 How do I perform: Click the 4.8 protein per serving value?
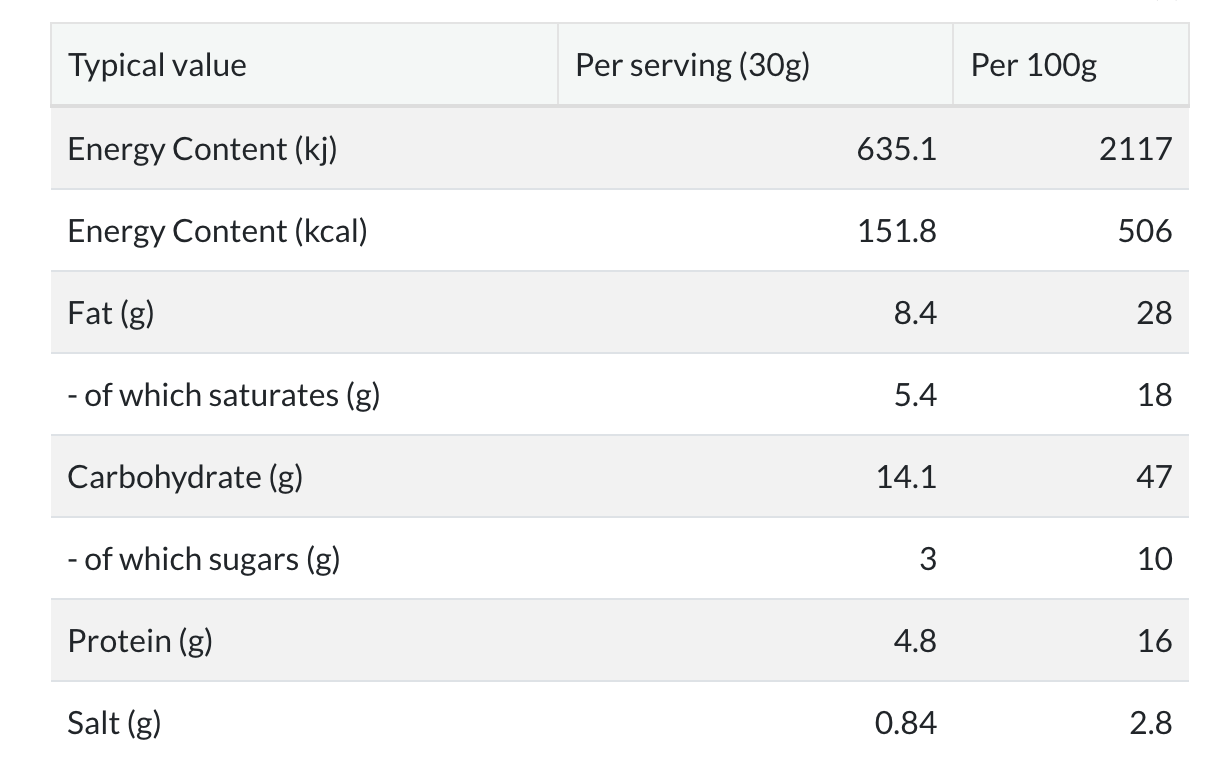(914, 641)
